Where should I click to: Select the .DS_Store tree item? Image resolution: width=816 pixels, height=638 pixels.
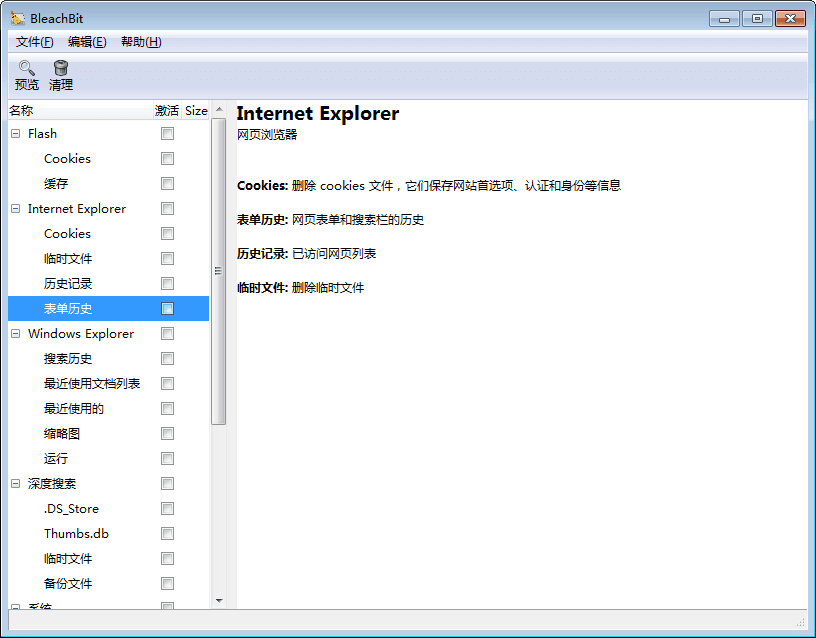pos(71,508)
